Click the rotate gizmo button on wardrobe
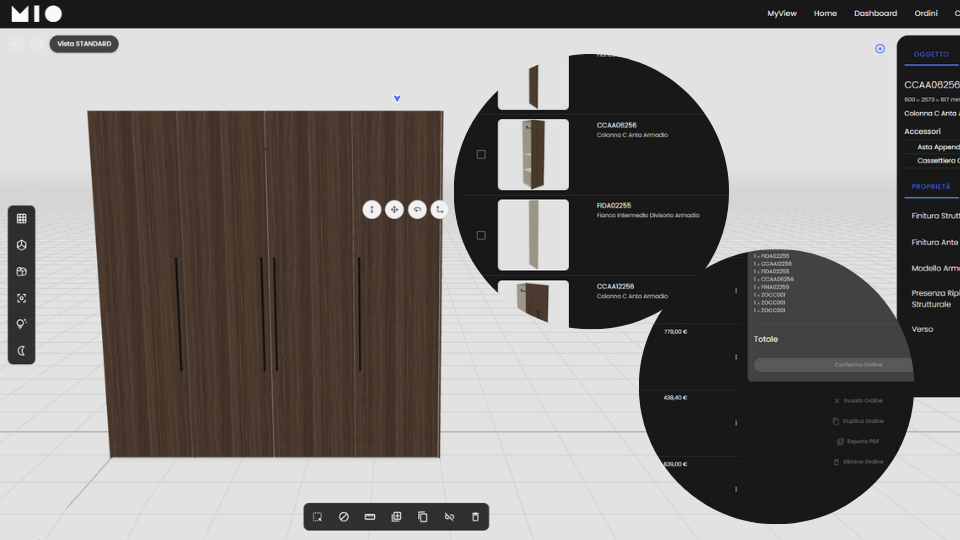Image resolution: width=960 pixels, height=540 pixels. point(417,209)
